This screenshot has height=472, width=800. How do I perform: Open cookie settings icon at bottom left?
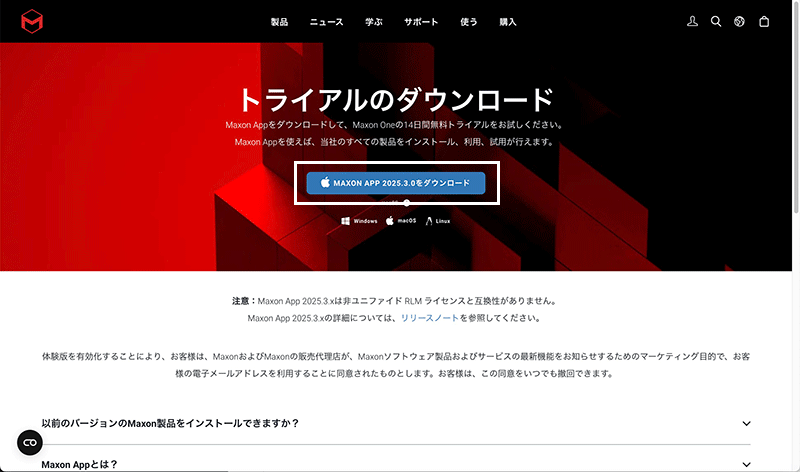pyautogui.click(x=30, y=443)
